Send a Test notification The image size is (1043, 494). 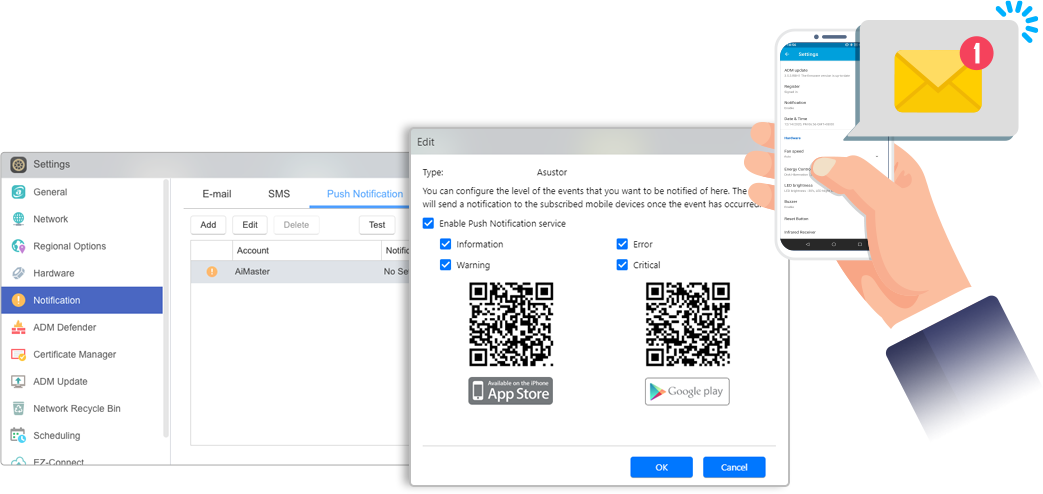377,225
